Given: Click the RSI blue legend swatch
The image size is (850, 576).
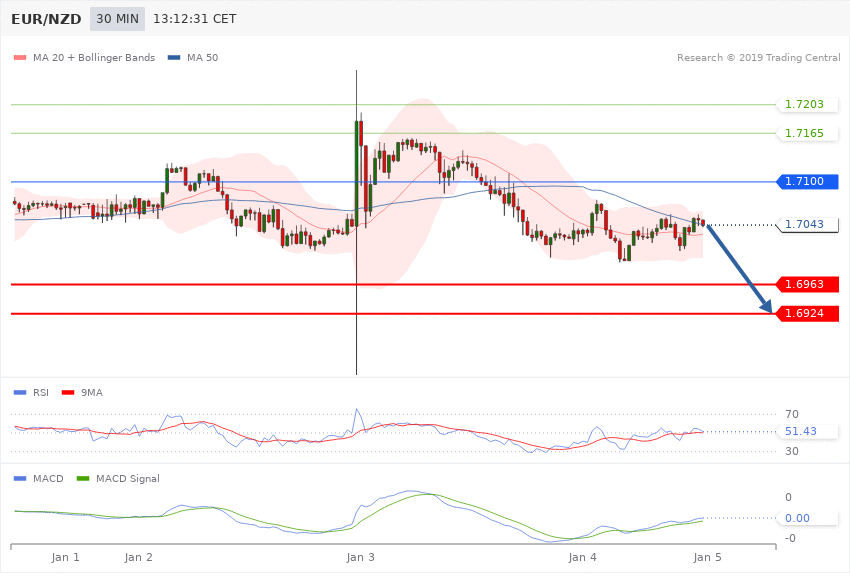Looking at the screenshot, I should click(x=20, y=392).
